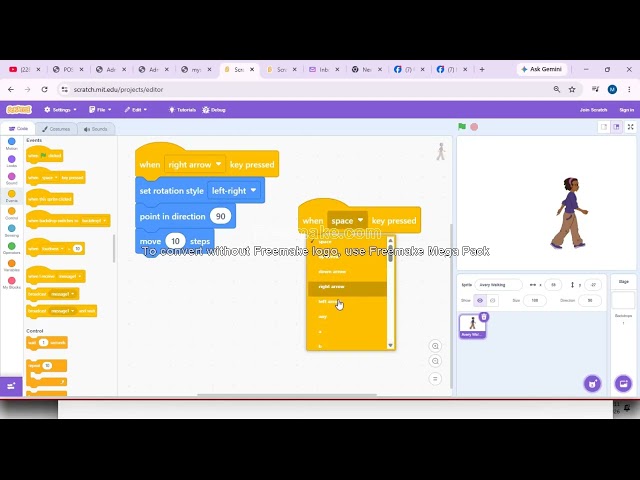Image resolution: width=640 pixels, height=480 pixels.
Task: Open the Tutorials page
Action: [182, 110]
